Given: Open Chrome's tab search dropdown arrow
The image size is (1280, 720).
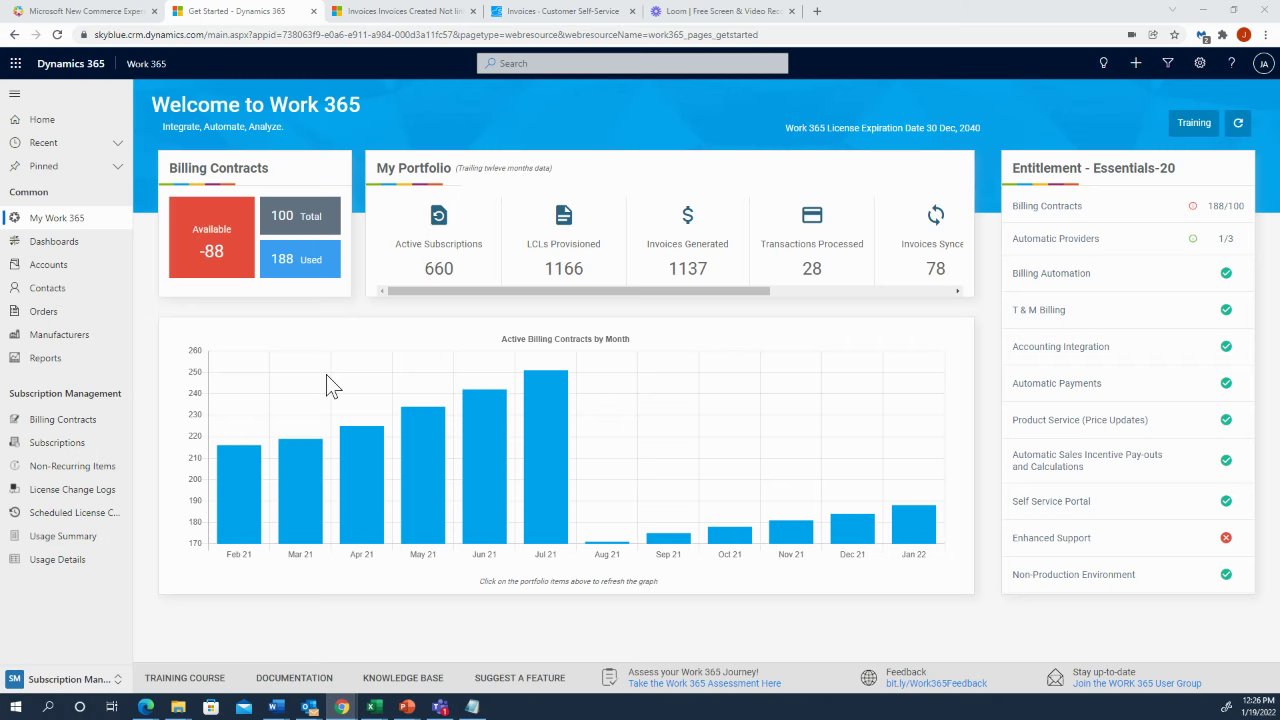Looking at the screenshot, I should 1173,11.
